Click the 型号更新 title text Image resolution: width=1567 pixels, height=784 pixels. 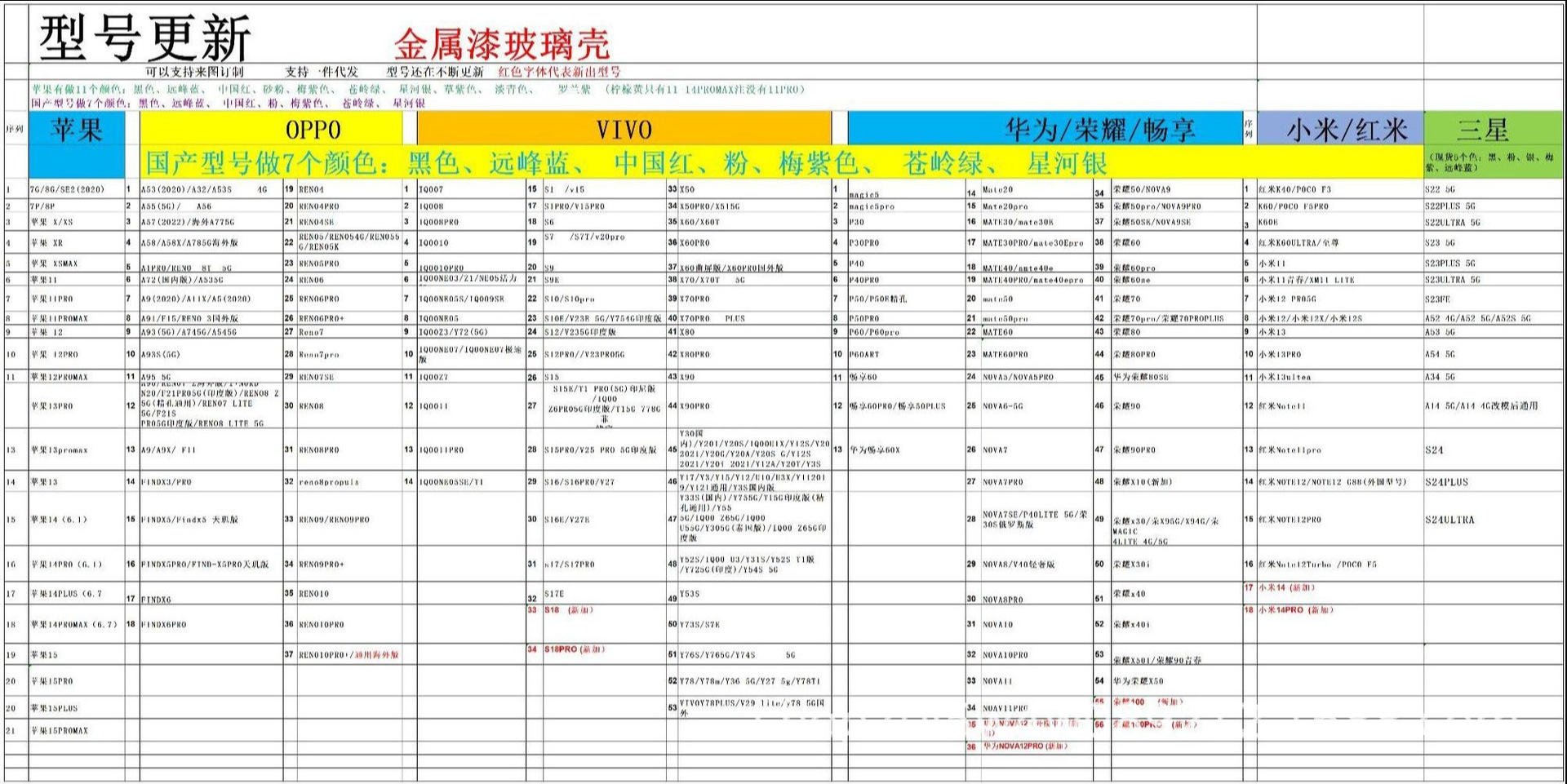pyautogui.click(x=145, y=38)
